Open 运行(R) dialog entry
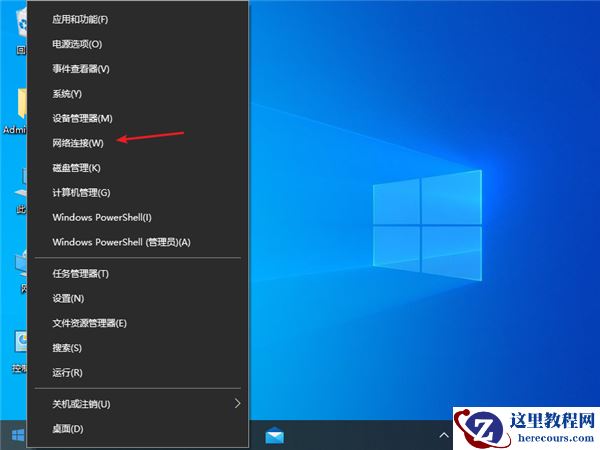 (138, 372)
